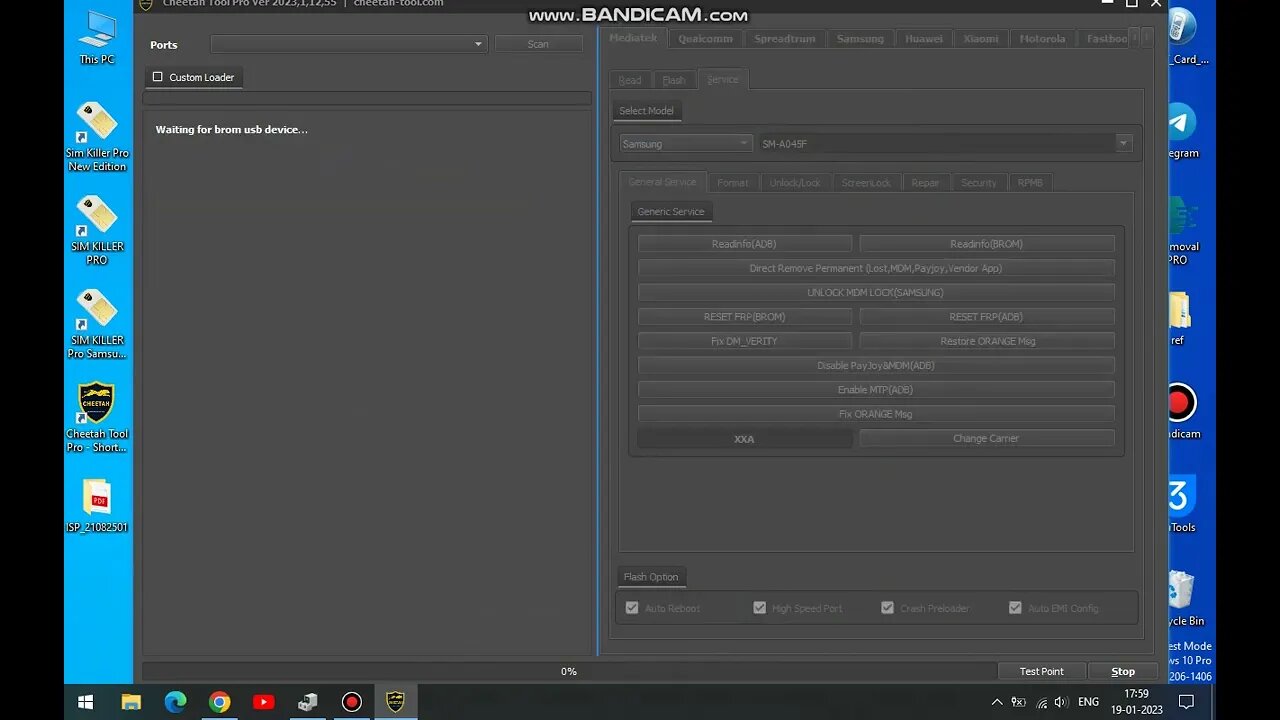This screenshot has height=720, width=1280.
Task: Click the XXA carrier code field
Action: (x=744, y=438)
